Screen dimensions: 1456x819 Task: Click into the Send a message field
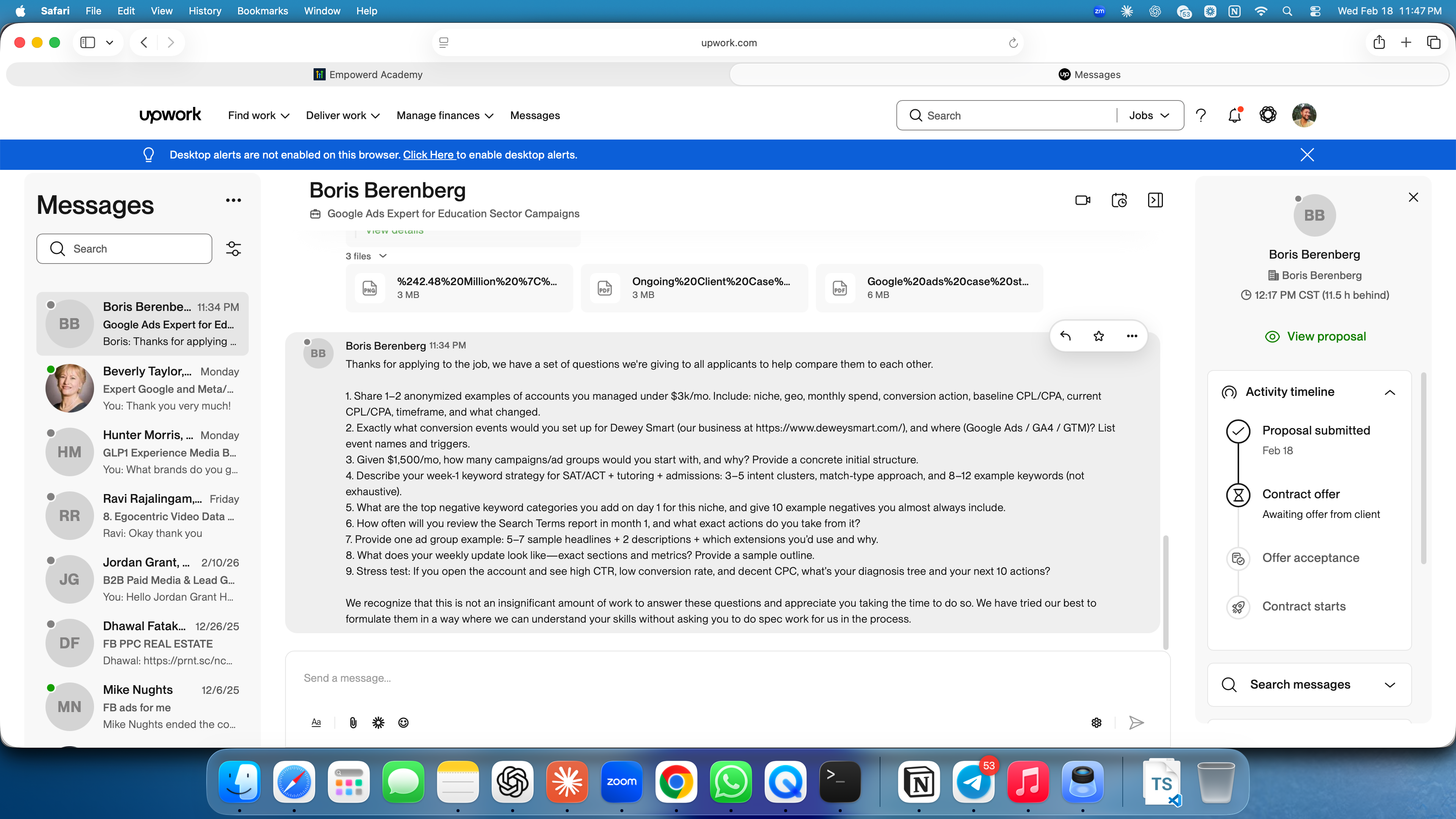(678, 678)
